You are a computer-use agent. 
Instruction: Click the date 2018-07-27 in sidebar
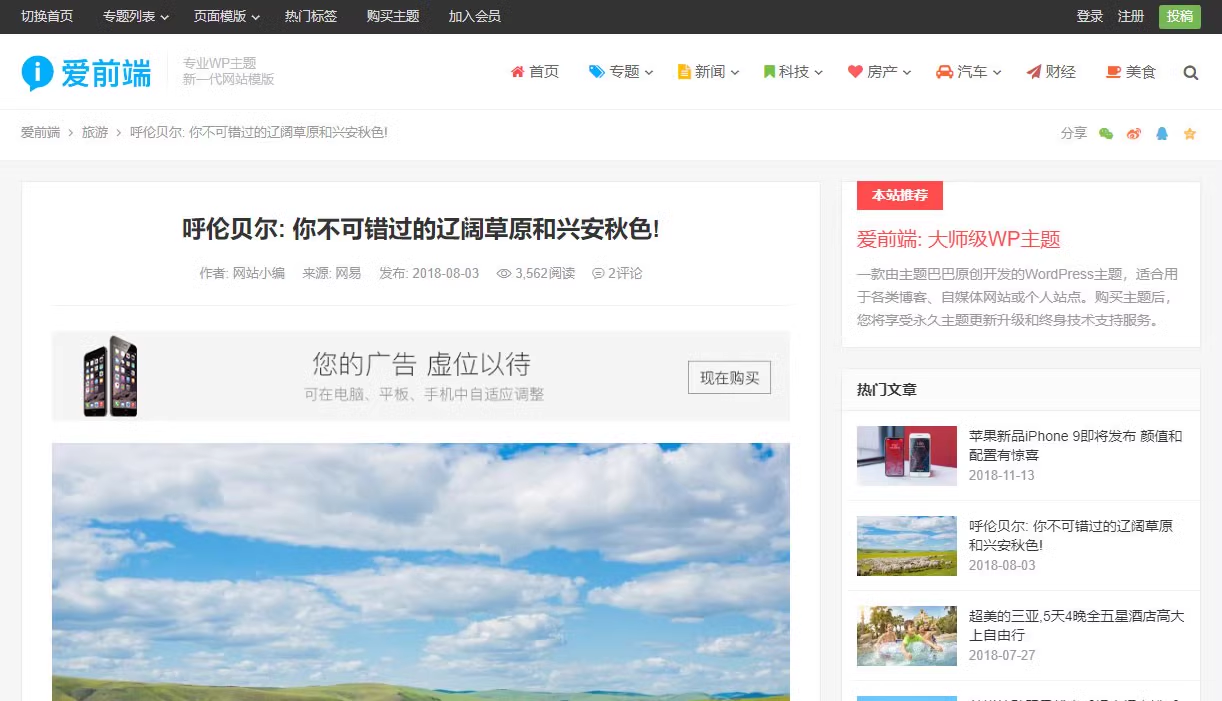pyautogui.click(x=1002, y=655)
